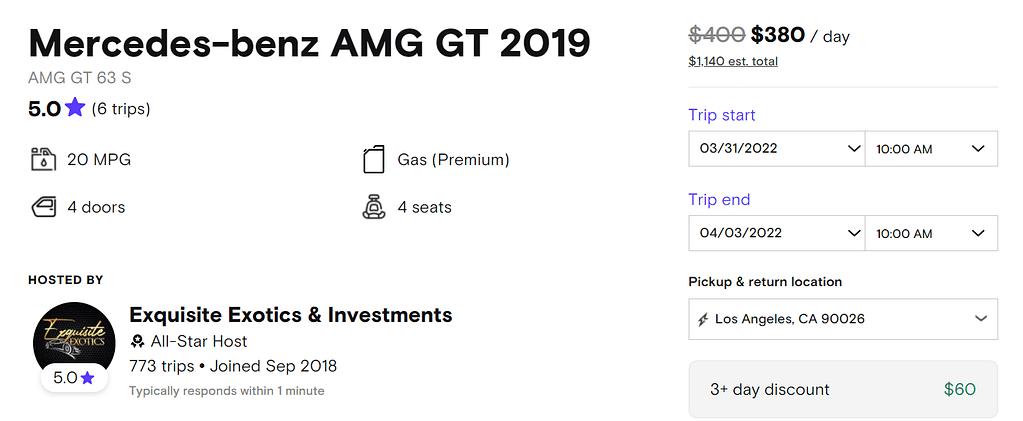The width and height of the screenshot is (1023, 421).
Task: Click the Mercedes-benz AMG GT 2019 title
Action: (x=309, y=43)
